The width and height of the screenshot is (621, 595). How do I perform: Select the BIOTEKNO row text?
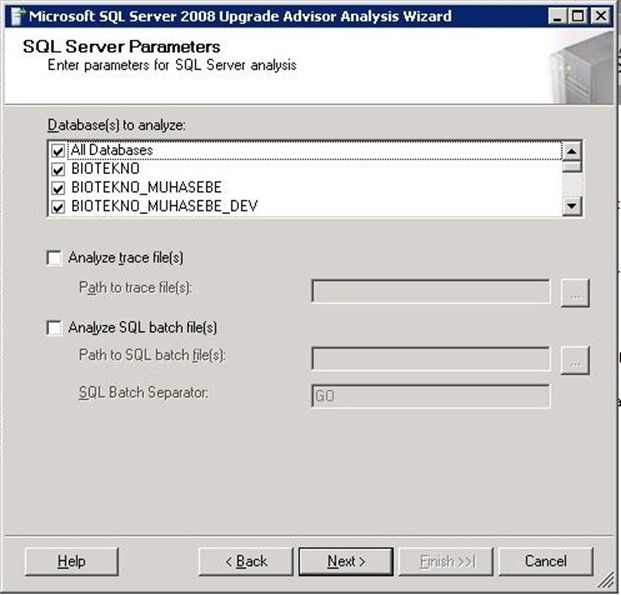click(105, 169)
